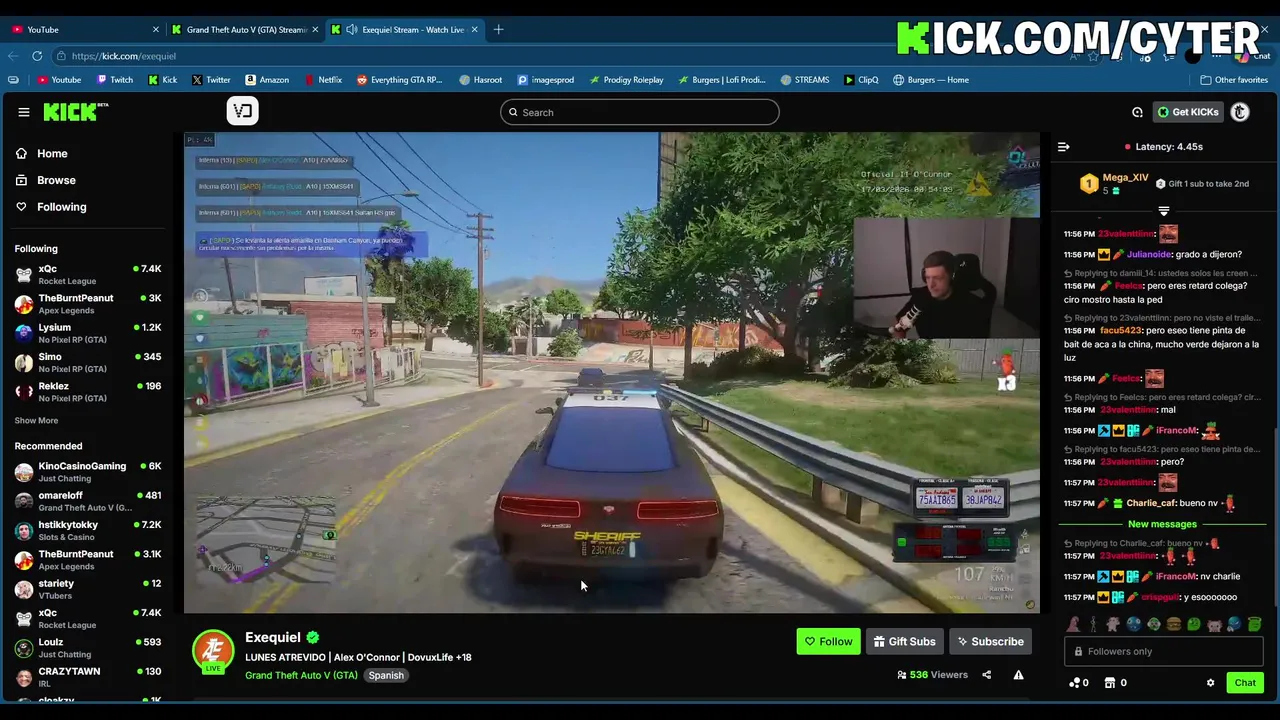Image resolution: width=1280 pixels, height=720 pixels.
Task: Click the green Chat send button
Action: point(1245,683)
